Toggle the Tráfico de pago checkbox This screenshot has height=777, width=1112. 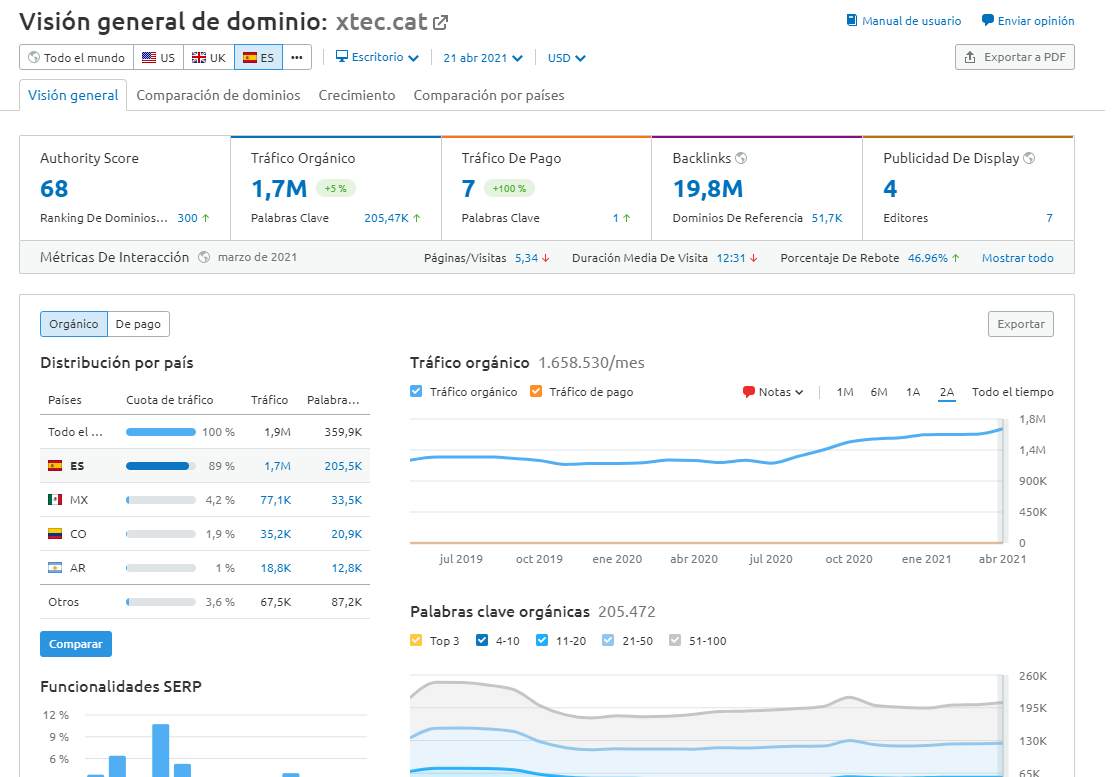pos(536,392)
